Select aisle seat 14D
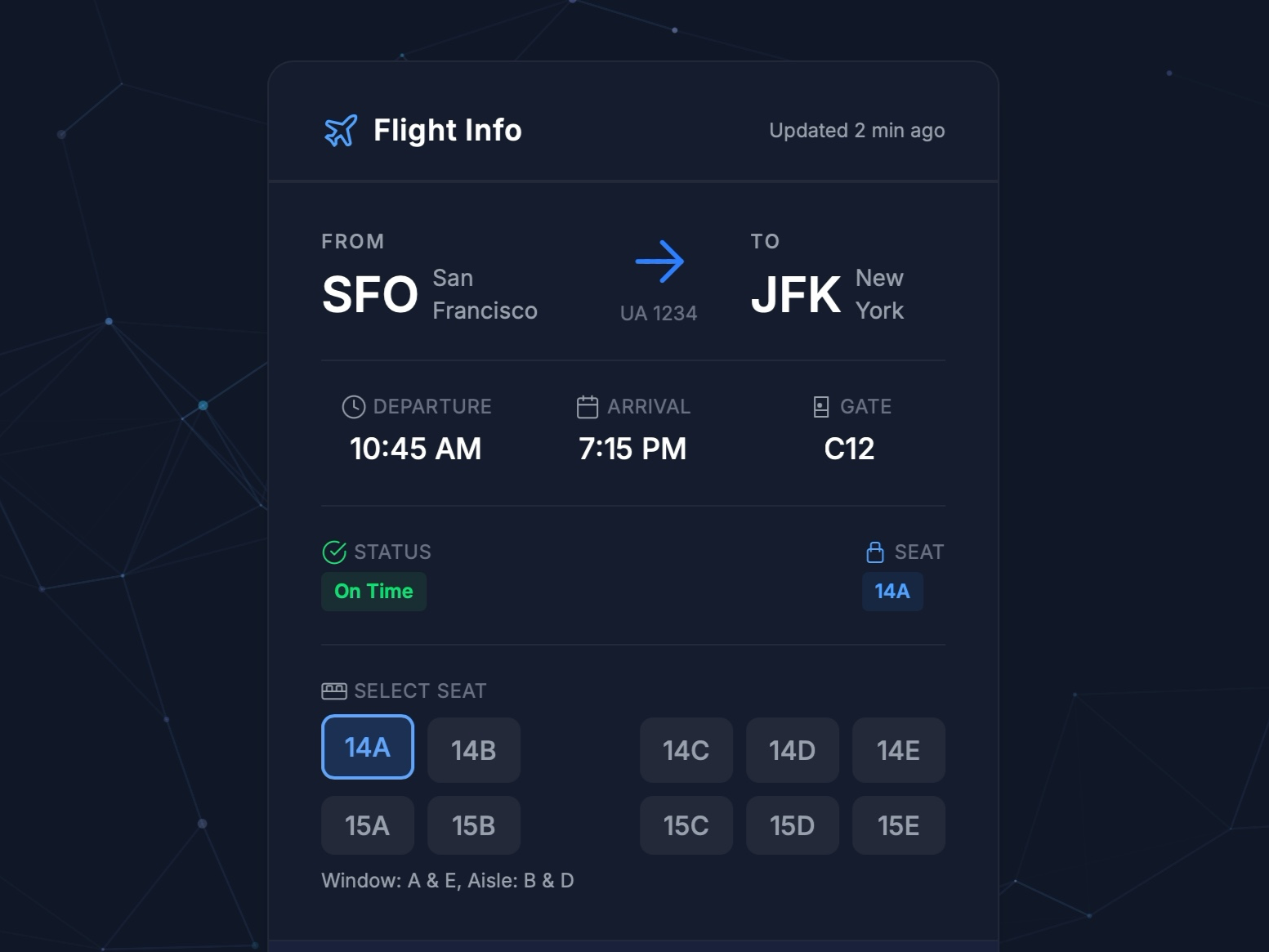 point(793,749)
